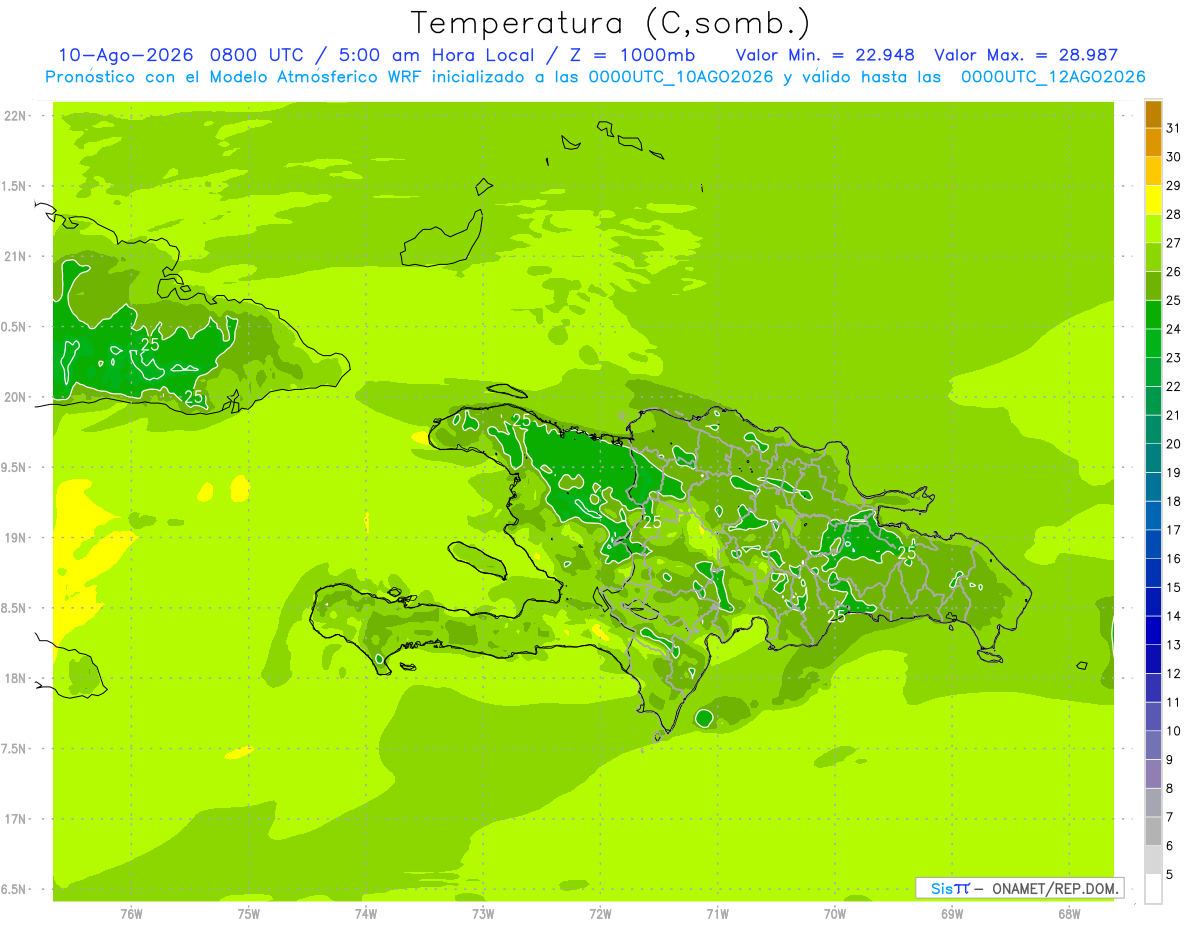Click legend value label '25'

point(1174,300)
